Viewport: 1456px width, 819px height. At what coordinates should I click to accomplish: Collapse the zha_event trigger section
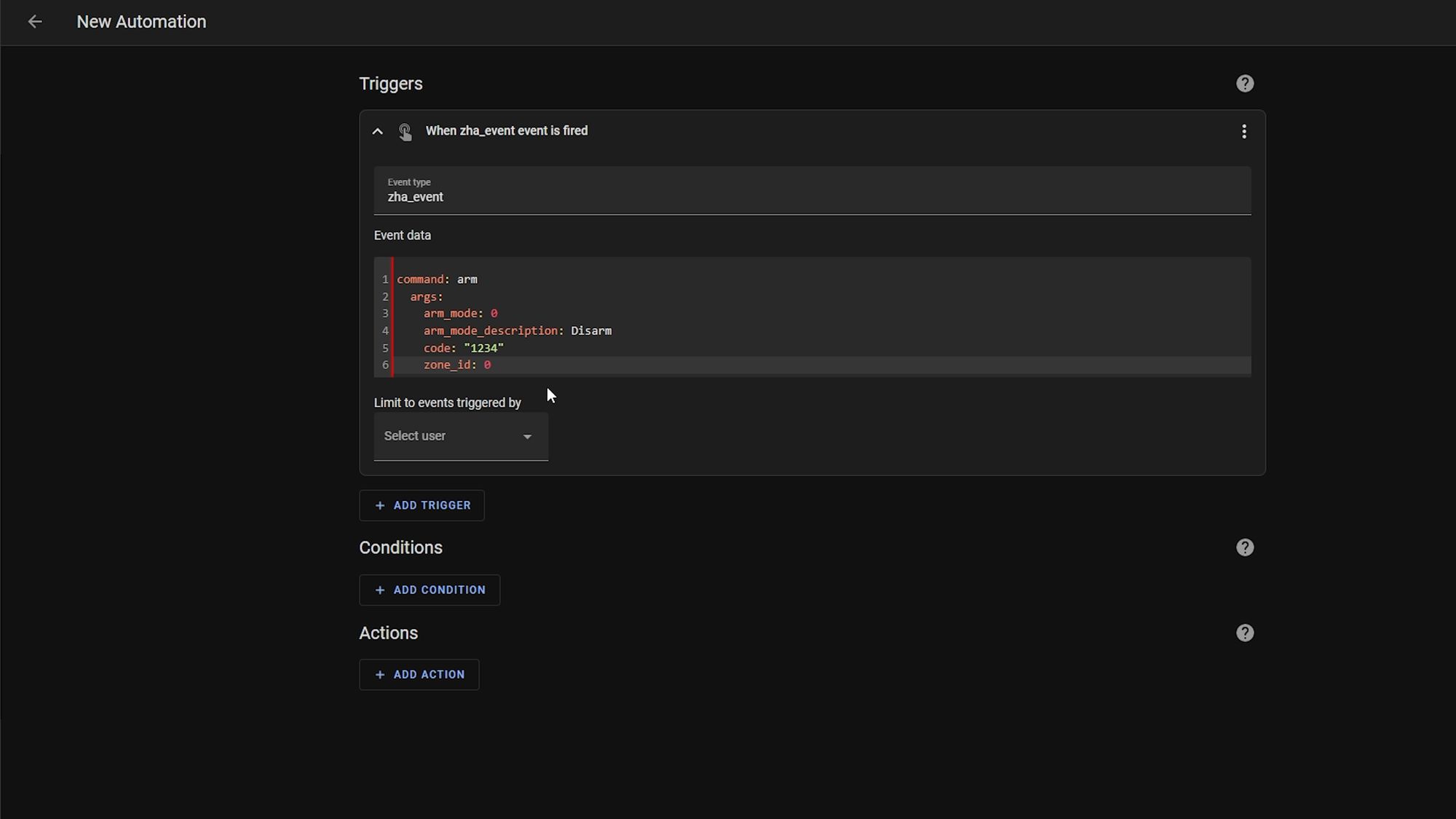coord(378,131)
